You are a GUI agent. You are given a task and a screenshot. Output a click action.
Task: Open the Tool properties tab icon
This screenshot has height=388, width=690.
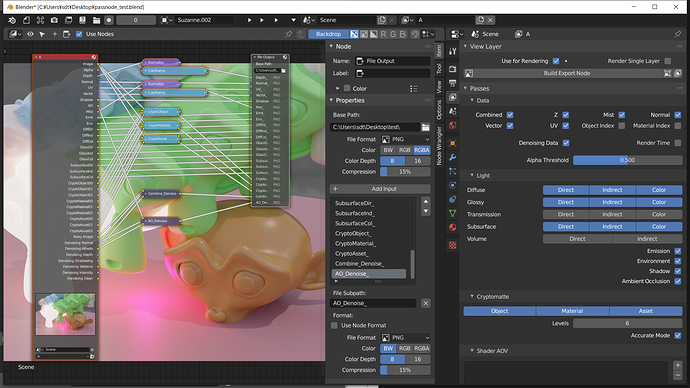[452, 51]
